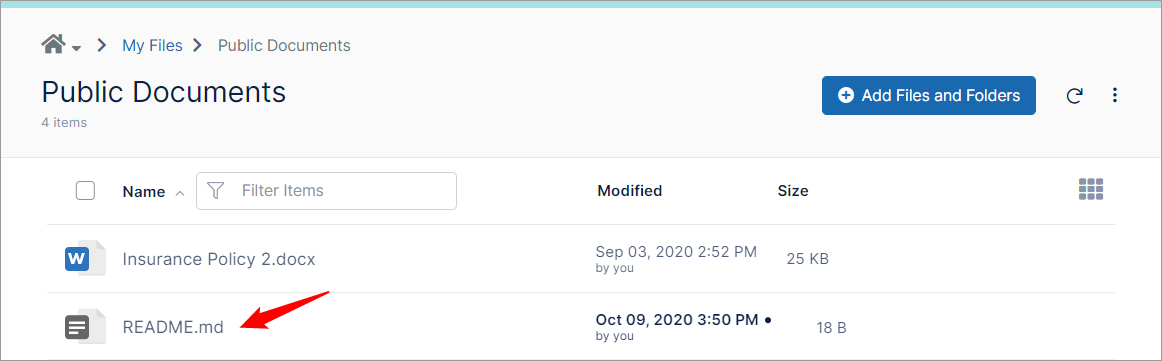This screenshot has height=361, width=1162.
Task: Refresh the folder listing
Action: point(1074,96)
